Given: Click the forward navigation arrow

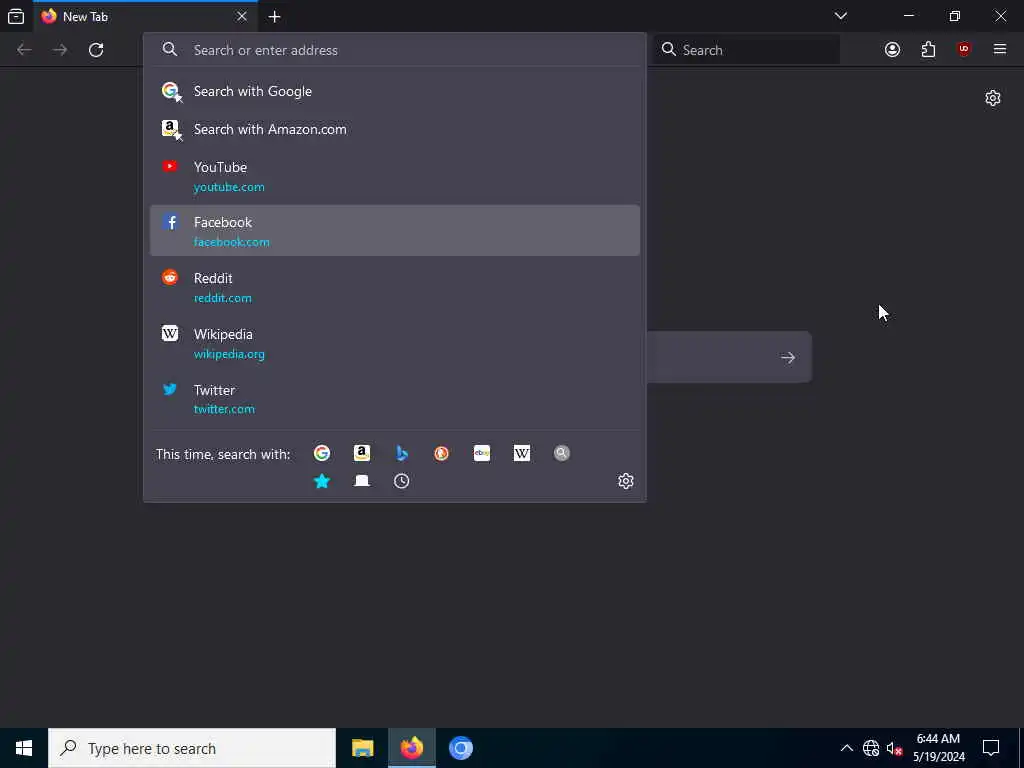Looking at the screenshot, I should 60,50.
